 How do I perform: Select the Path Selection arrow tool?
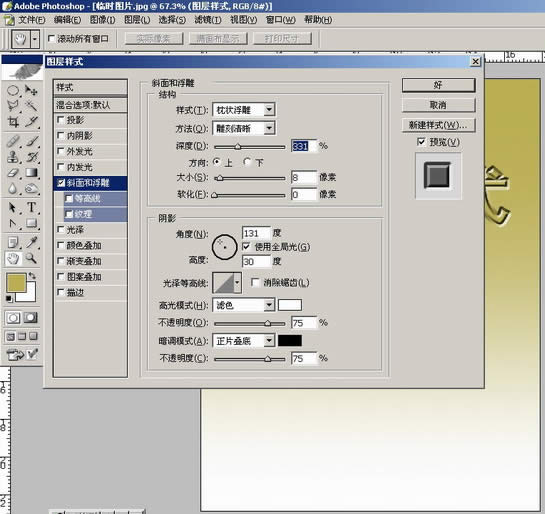coord(13,207)
